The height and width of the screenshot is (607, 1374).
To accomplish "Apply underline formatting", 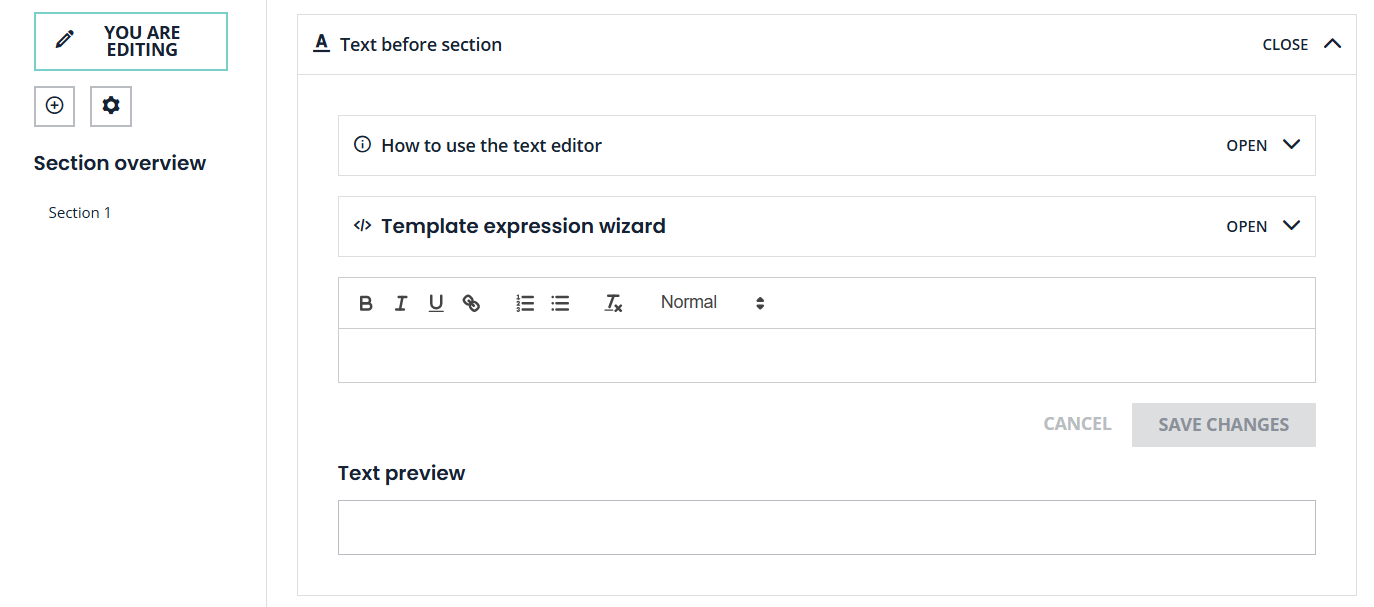I will tap(436, 303).
